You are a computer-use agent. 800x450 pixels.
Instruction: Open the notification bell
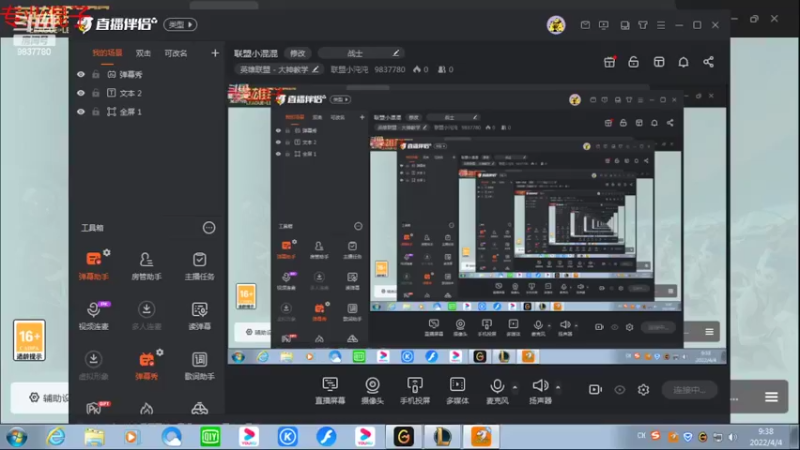click(683, 62)
